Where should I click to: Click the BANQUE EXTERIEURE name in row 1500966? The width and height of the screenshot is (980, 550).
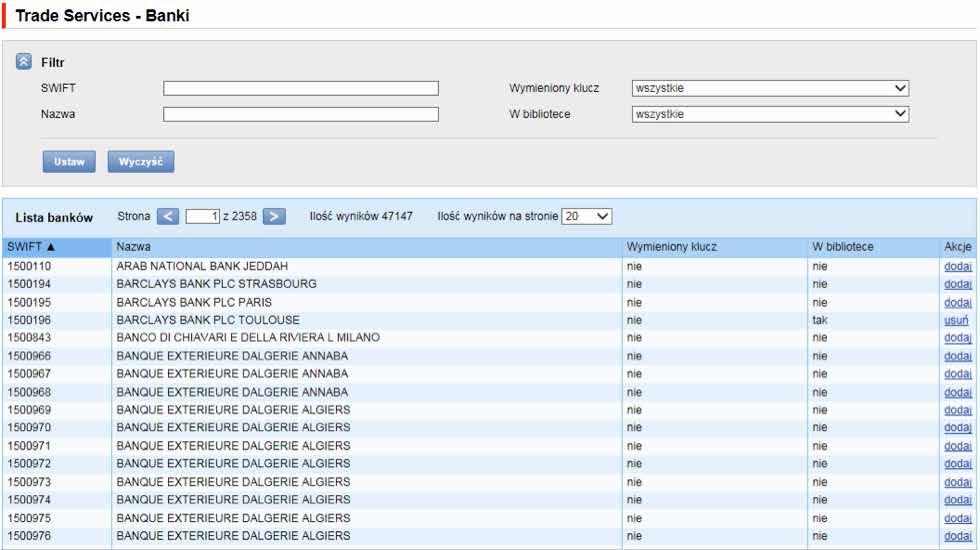click(232, 356)
